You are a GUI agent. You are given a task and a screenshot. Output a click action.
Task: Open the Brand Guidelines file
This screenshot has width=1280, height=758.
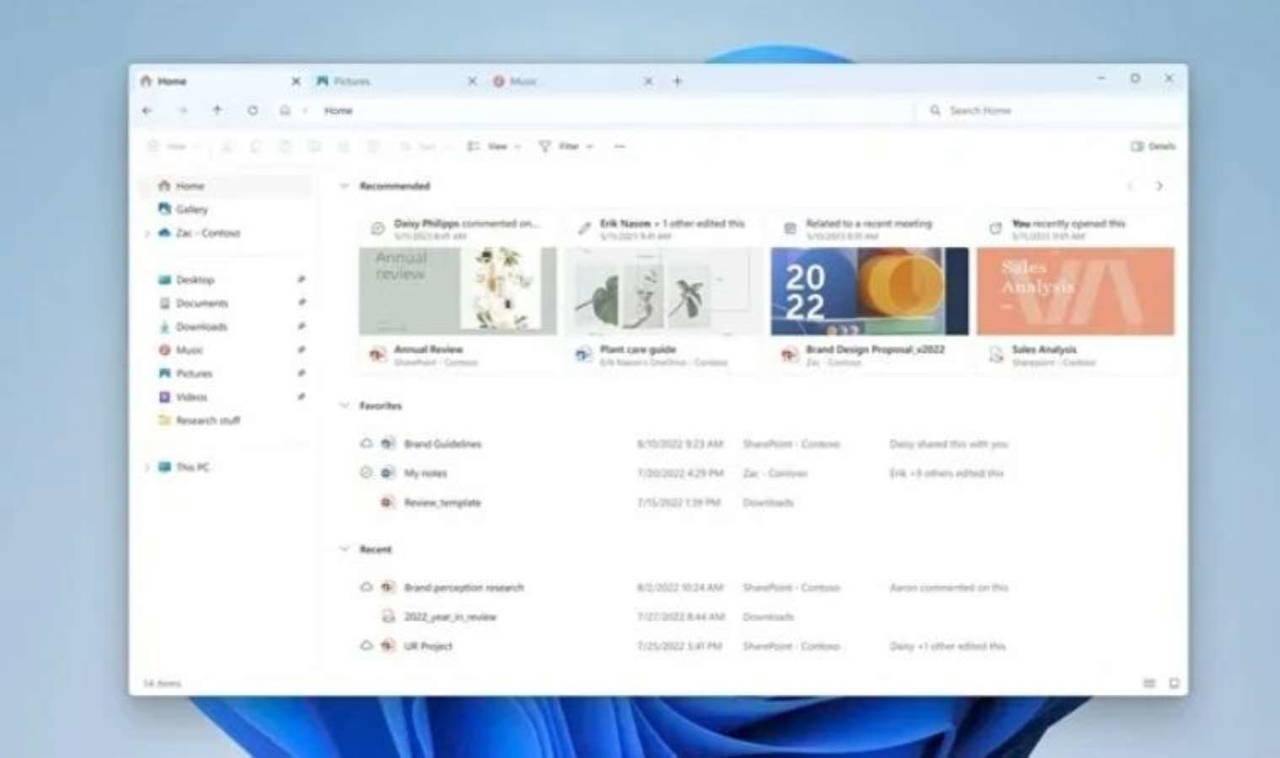[442, 444]
